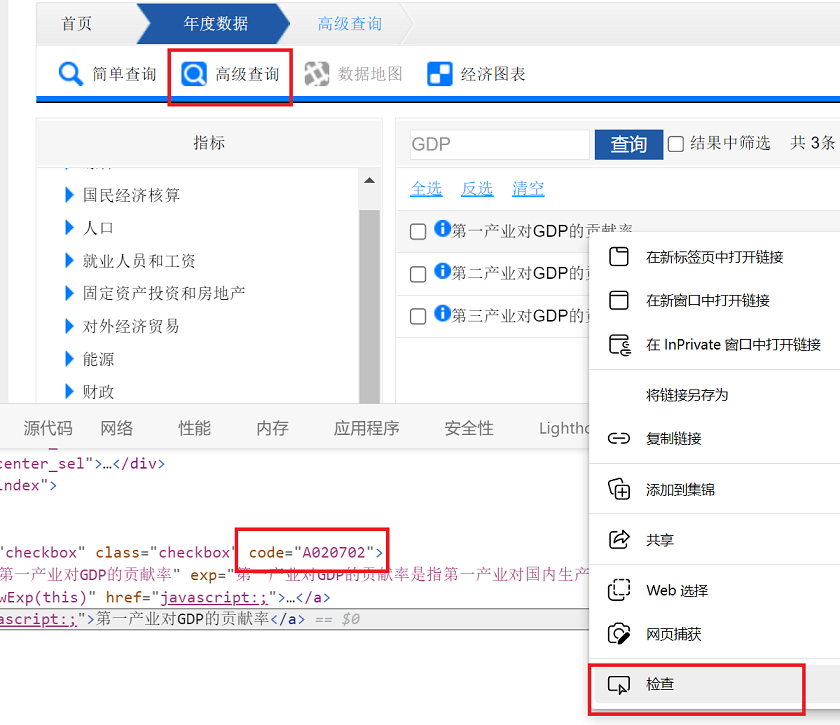The height and width of the screenshot is (725, 840).
Task: Click info icon beside 第一产业对GDP的贡献率
Action: tap(442, 228)
